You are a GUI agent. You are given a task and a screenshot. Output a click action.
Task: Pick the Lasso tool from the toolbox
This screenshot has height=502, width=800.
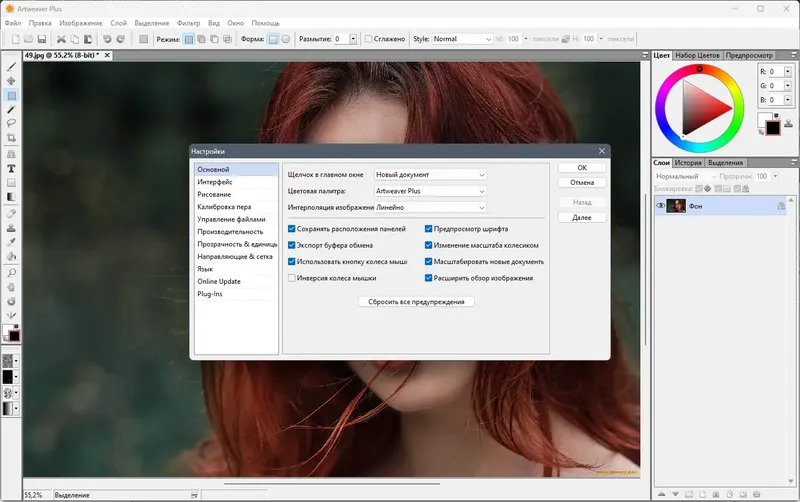pos(11,124)
